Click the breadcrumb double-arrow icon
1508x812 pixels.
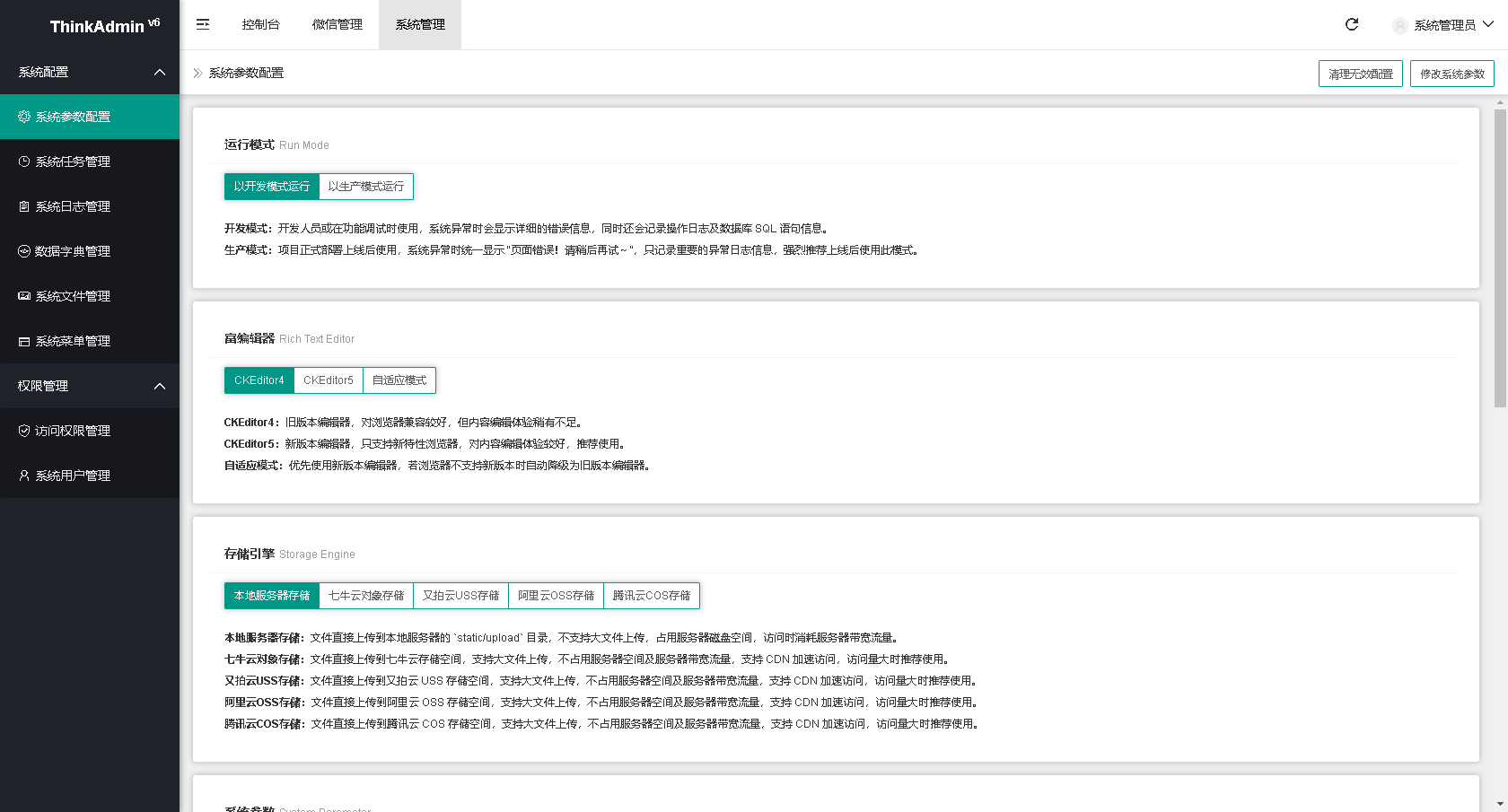pyautogui.click(x=198, y=73)
